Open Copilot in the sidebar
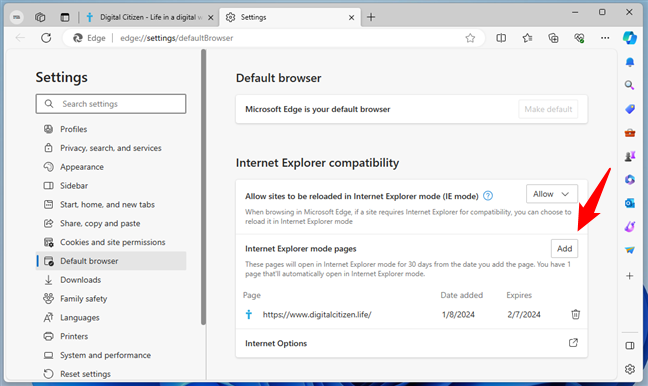The width and height of the screenshot is (648, 386). click(x=630, y=38)
